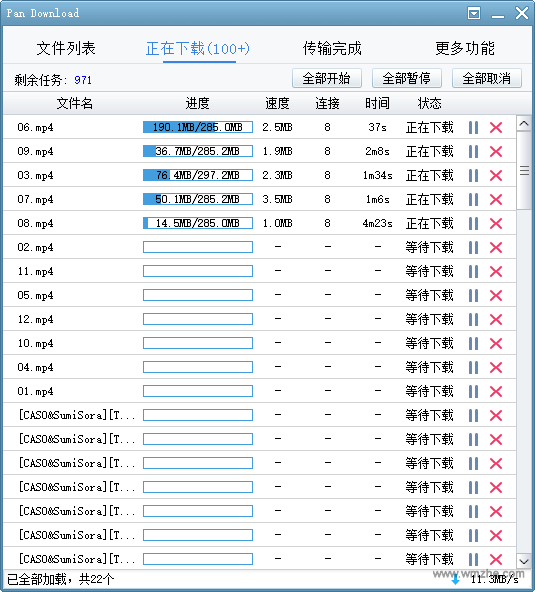Open the 传输完成 tab

click(x=332, y=48)
